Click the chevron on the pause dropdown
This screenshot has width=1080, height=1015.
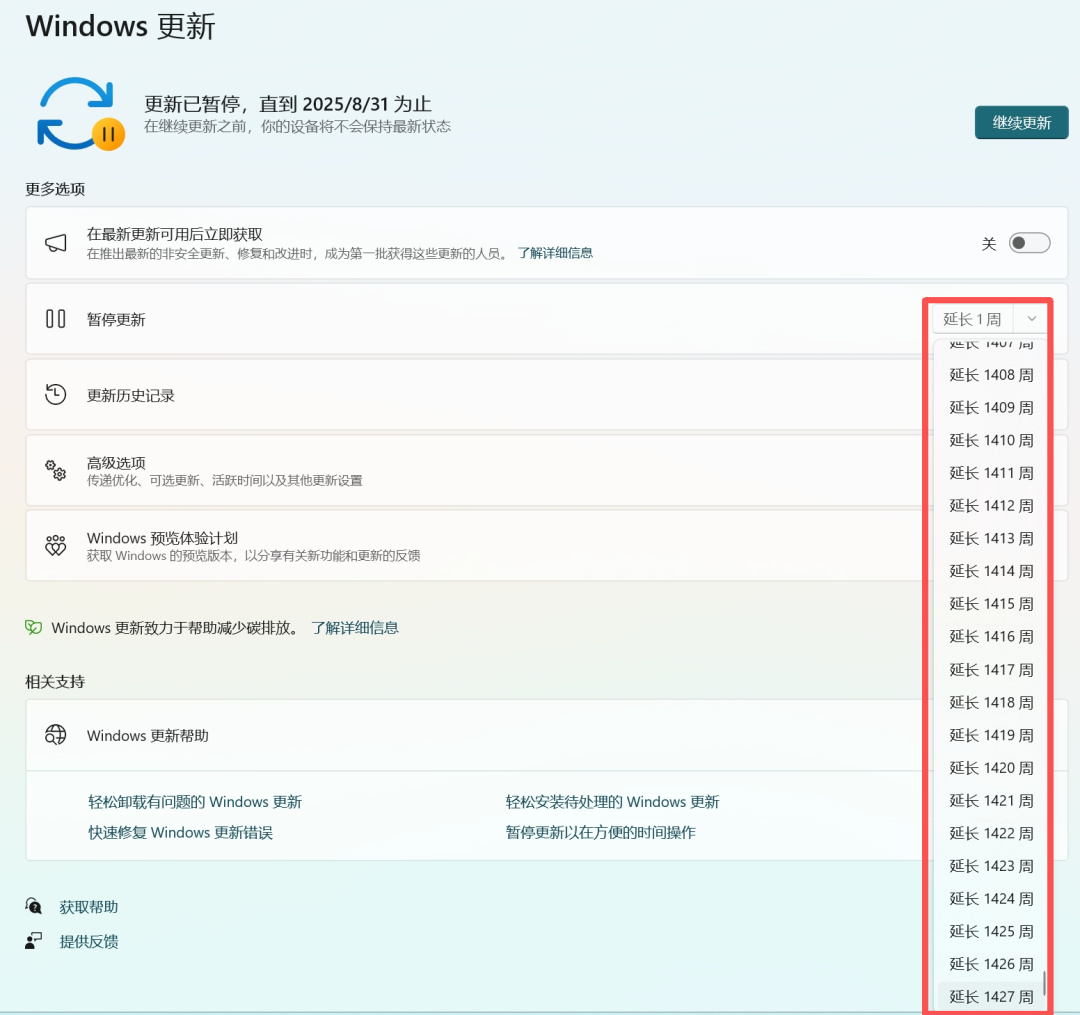pyautogui.click(x=1031, y=319)
